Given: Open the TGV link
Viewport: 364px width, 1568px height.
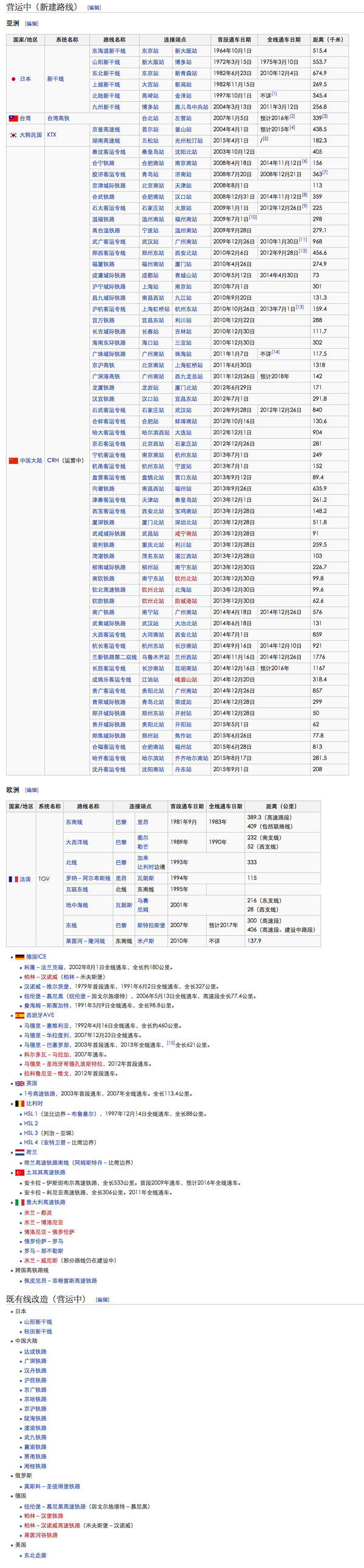Looking at the screenshot, I should (x=44, y=879).
